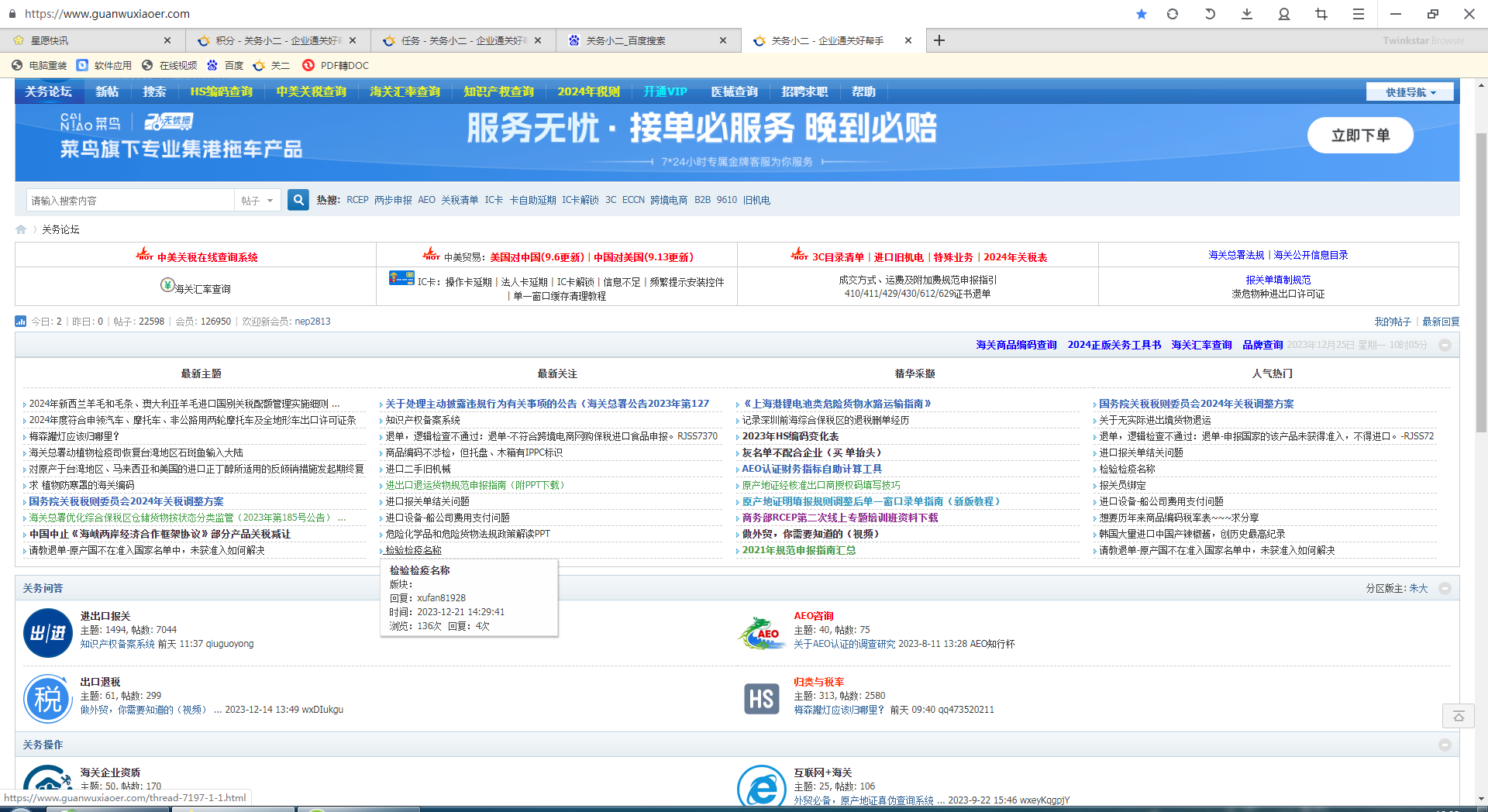The width and height of the screenshot is (1488, 812).
Task: Click the HS 归类与税率 forum icon
Action: [762, 699]
